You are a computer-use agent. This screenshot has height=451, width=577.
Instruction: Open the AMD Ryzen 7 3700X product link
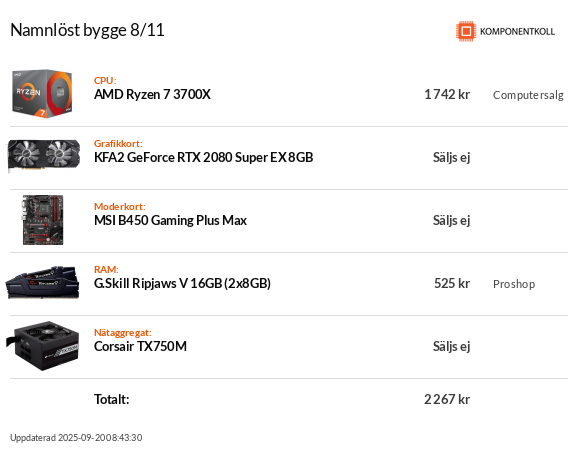coord(152,95)
